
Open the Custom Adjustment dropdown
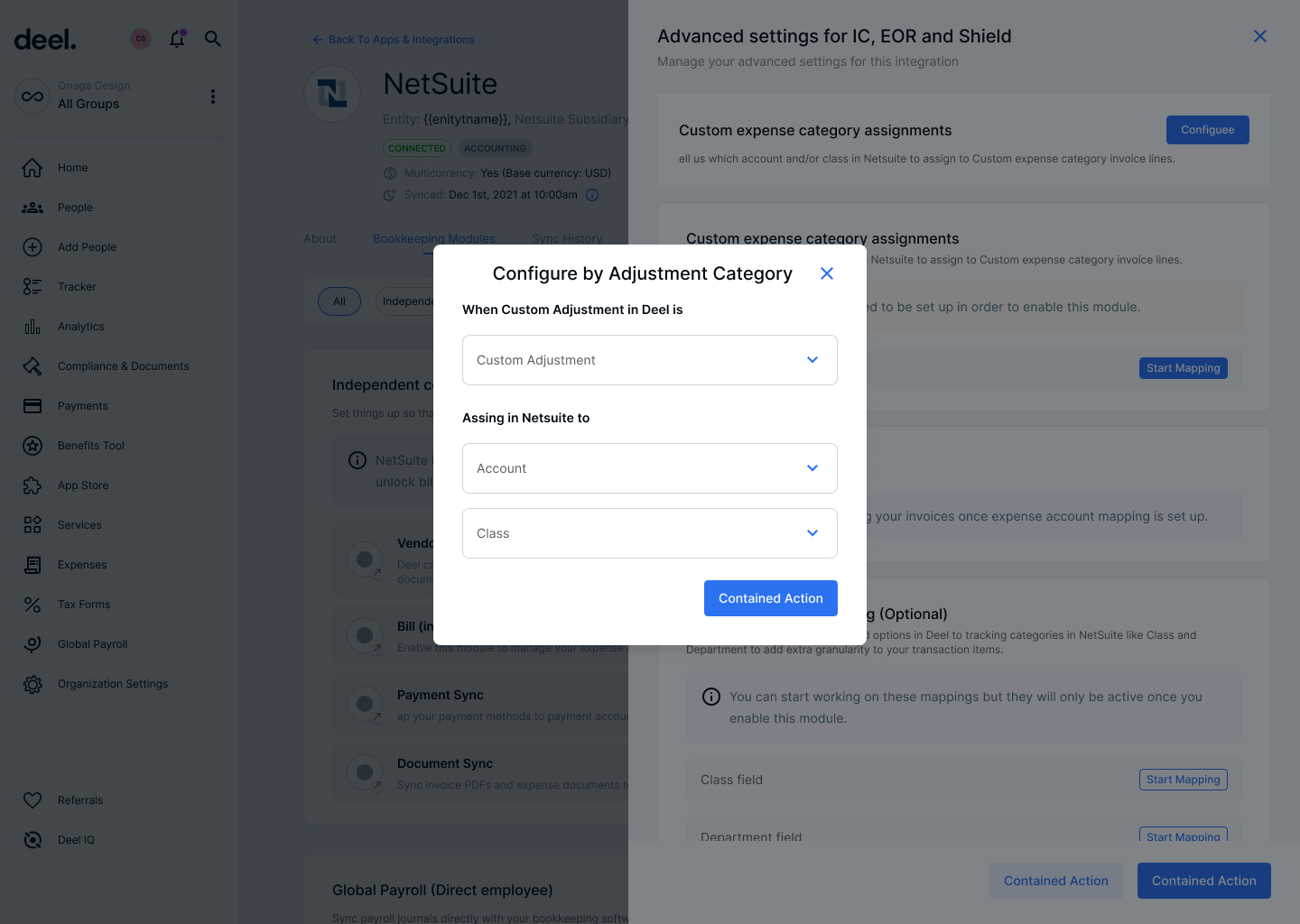coord(650,360)
